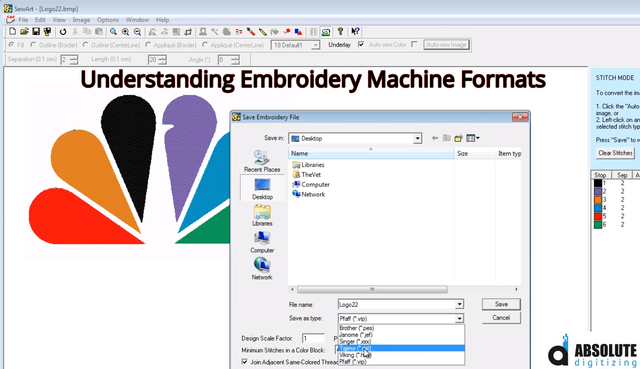
Task: Click the Save as type dropdown arrow
Action: (x=459, y=318)
